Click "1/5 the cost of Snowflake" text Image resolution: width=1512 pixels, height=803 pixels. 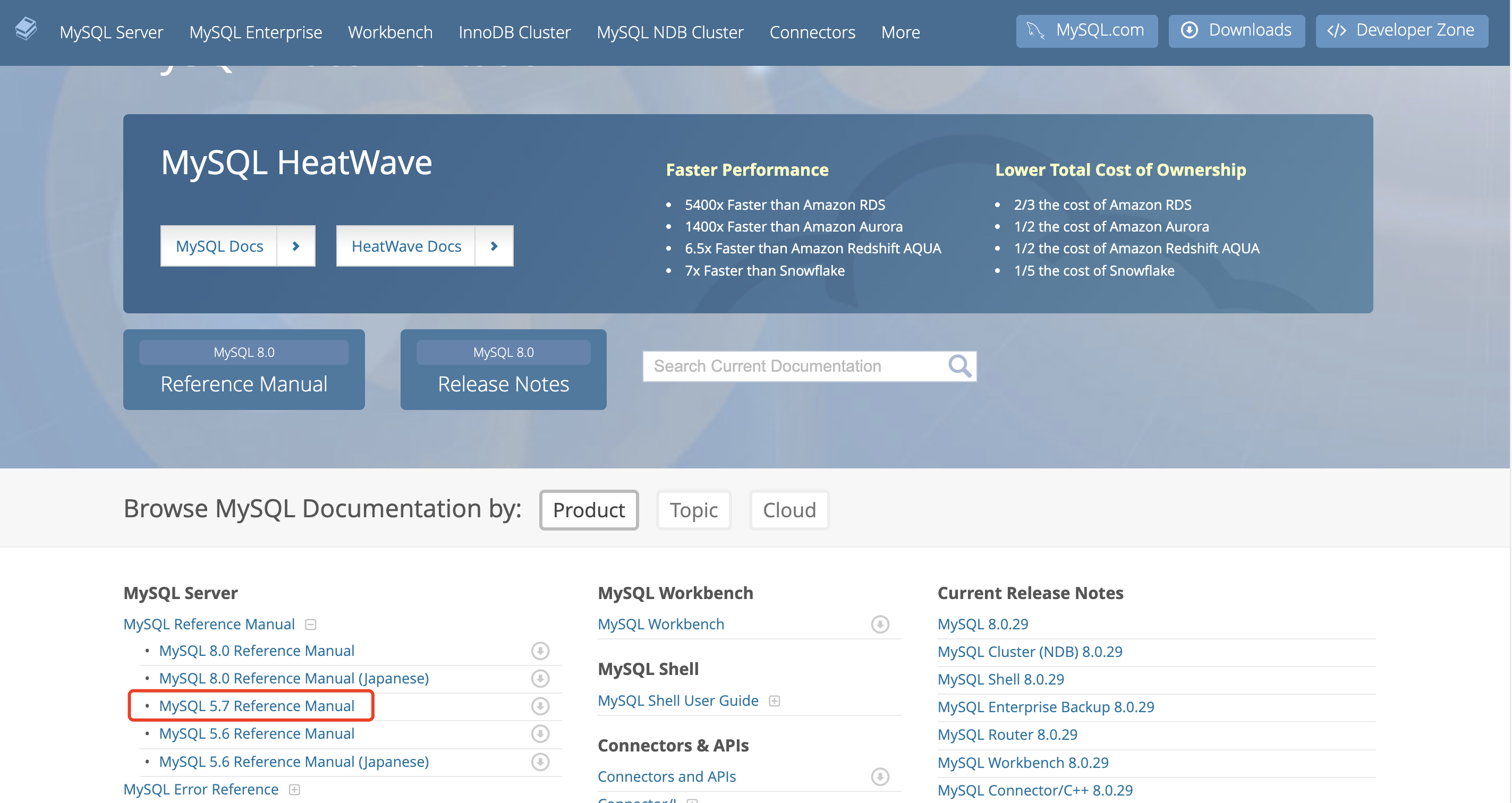[1094, 271]
